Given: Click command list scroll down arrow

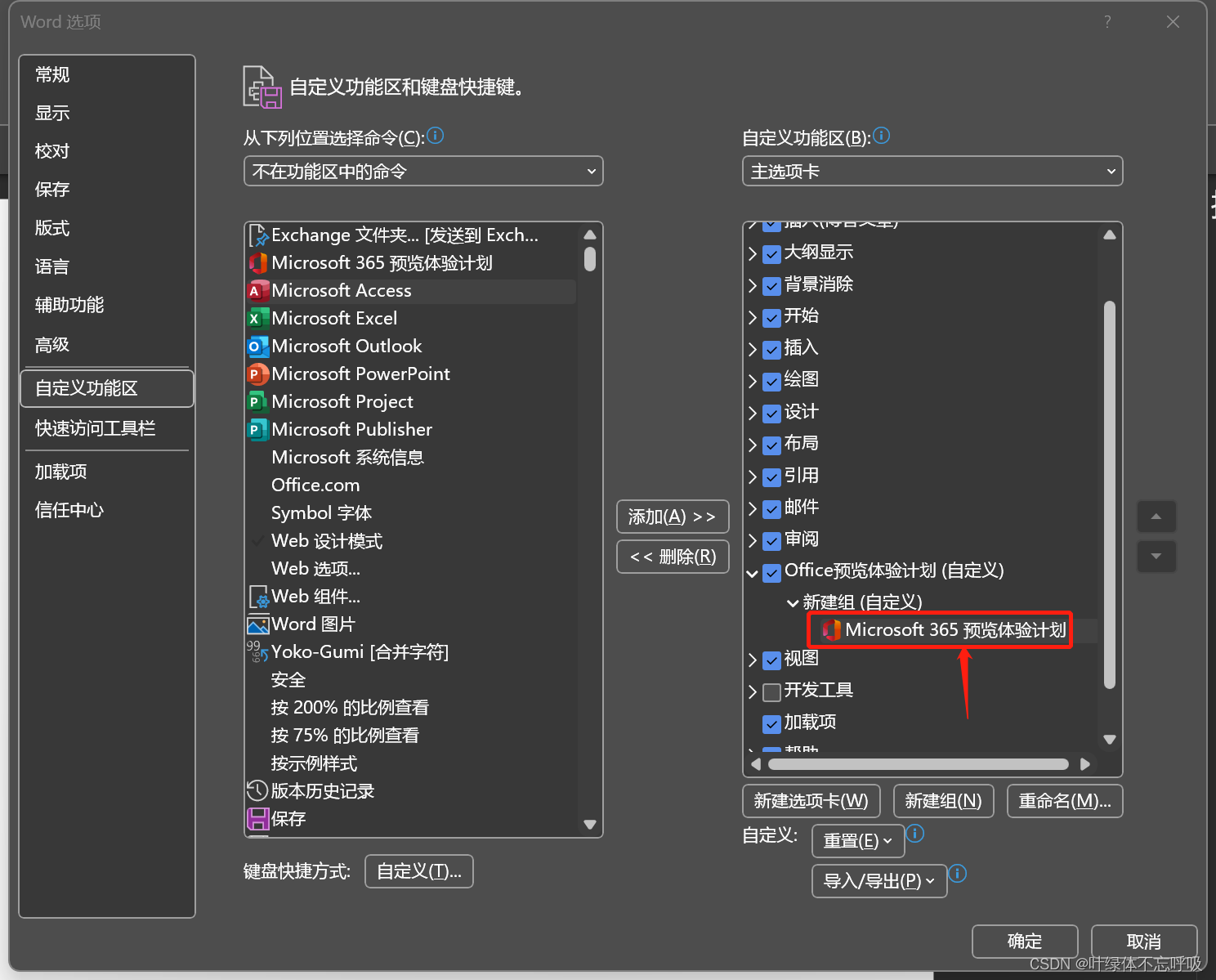Looking at the screenshot, I should pyautogui.click(x=590, y=825).
